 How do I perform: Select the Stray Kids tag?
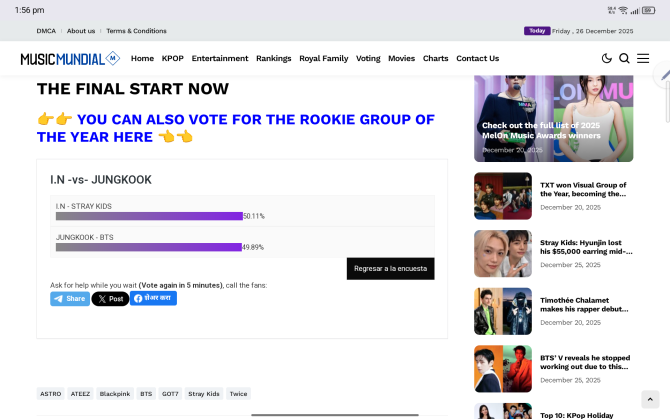(x=204, y=394)
